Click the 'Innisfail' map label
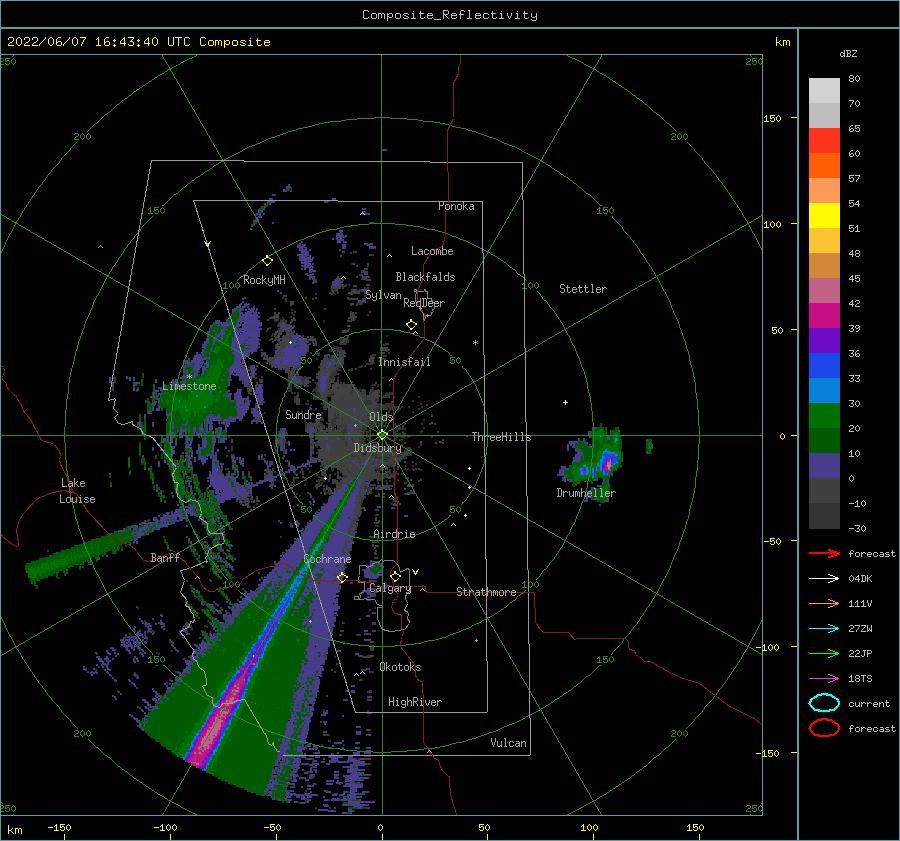Image resolution: width=900 pixels, height=841 pixels. click(x=404, y=362)
